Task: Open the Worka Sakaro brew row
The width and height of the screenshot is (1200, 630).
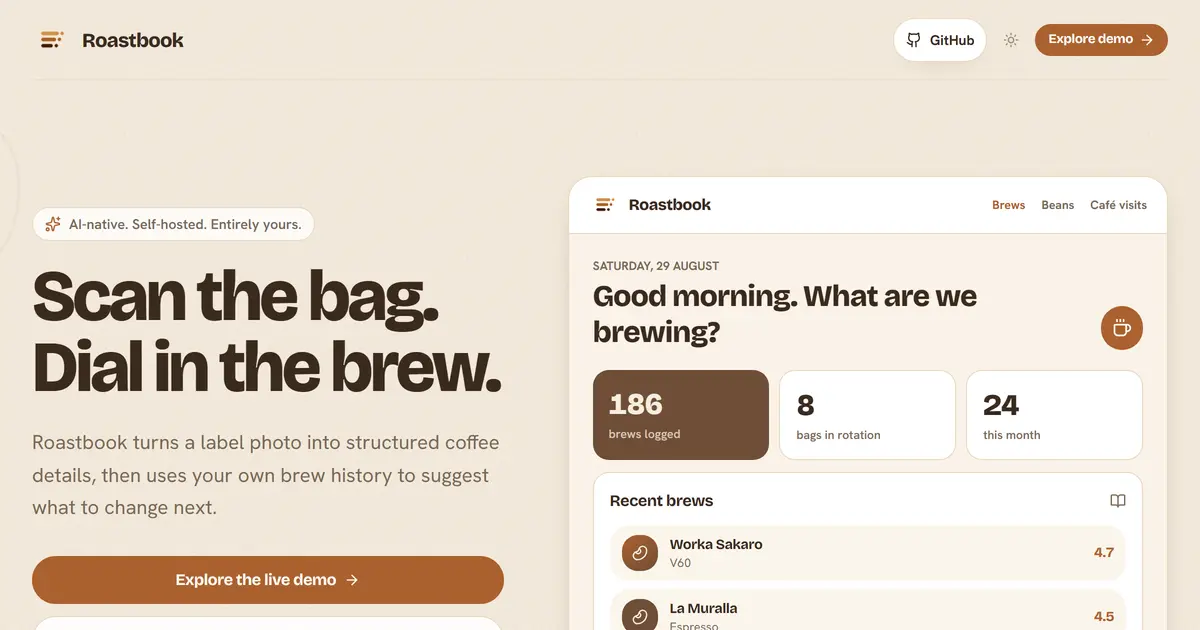Action: tap(867, 553)
